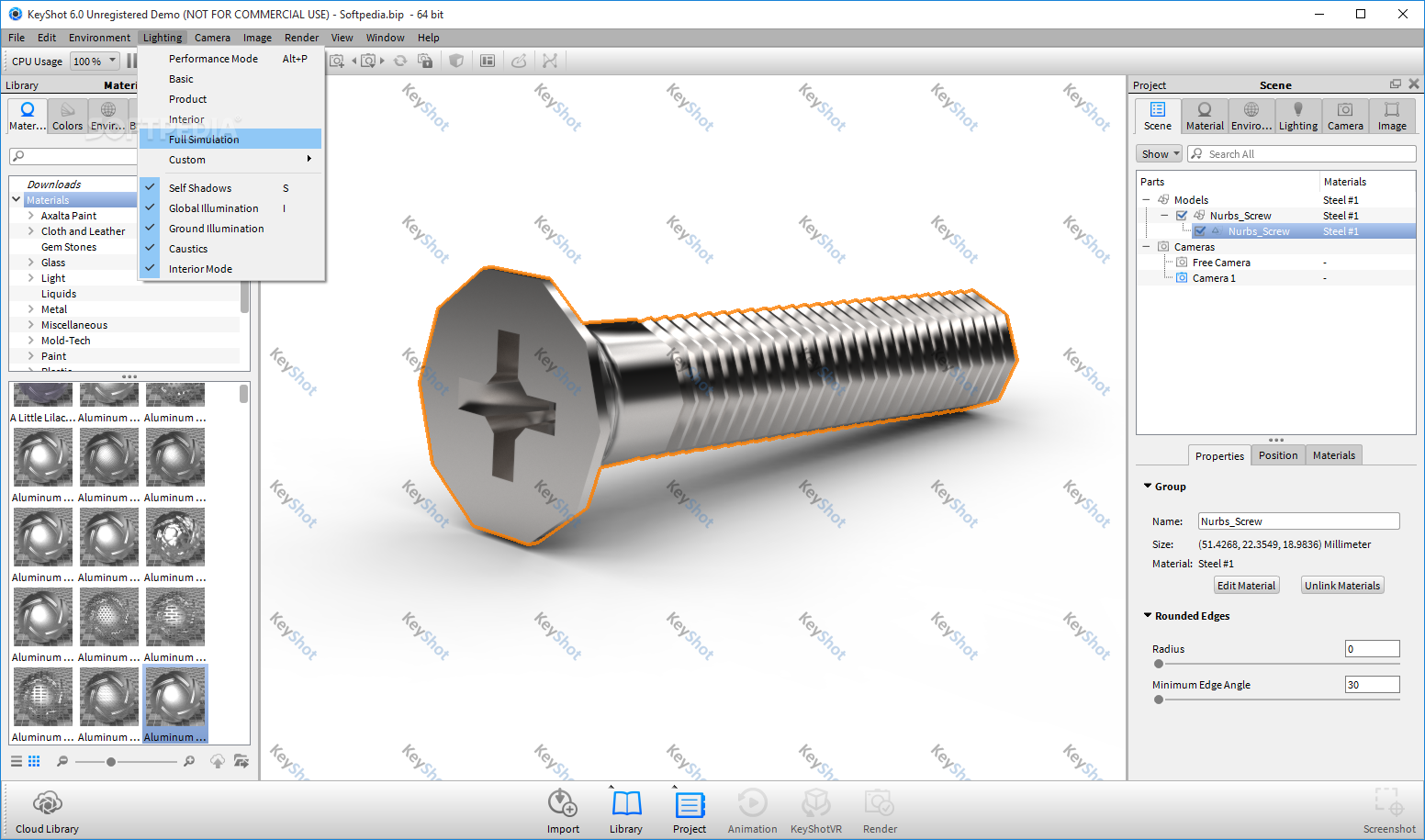Open the Animation panel
The height and width of the screenshot is (840, 1425).
point(752,811)
